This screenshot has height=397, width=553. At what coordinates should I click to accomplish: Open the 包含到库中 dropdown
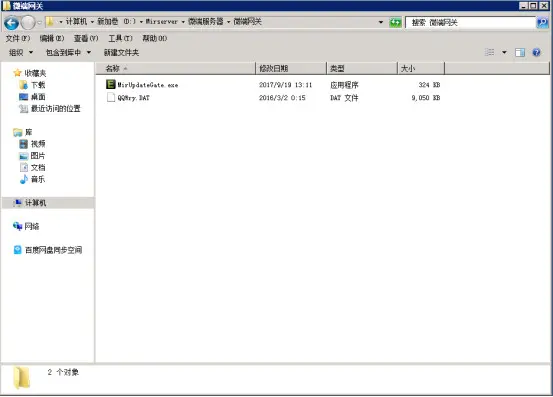pos(68,53)
